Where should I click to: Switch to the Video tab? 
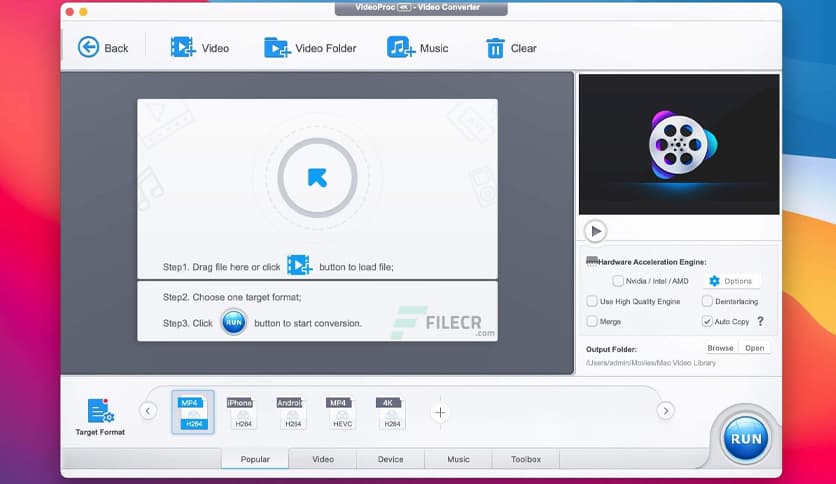tap(323, 459)
